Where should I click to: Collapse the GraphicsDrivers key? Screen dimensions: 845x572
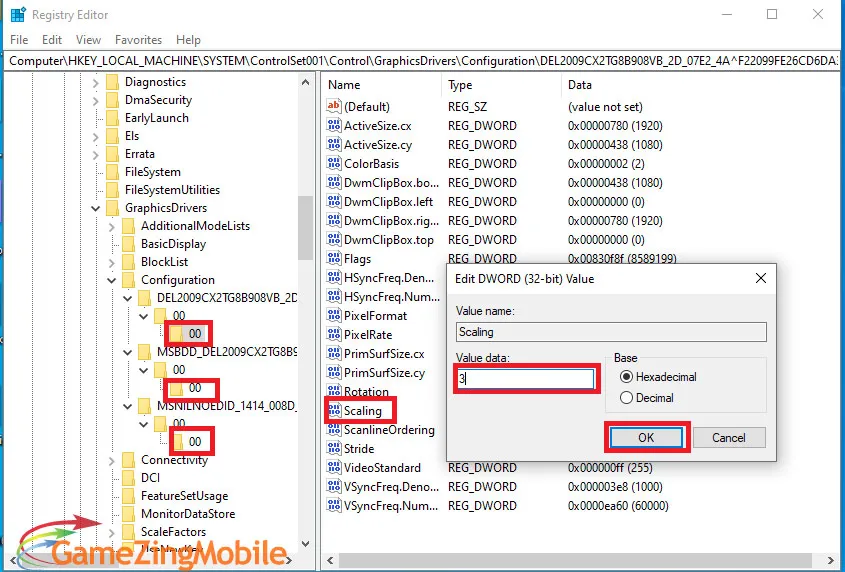95,208
